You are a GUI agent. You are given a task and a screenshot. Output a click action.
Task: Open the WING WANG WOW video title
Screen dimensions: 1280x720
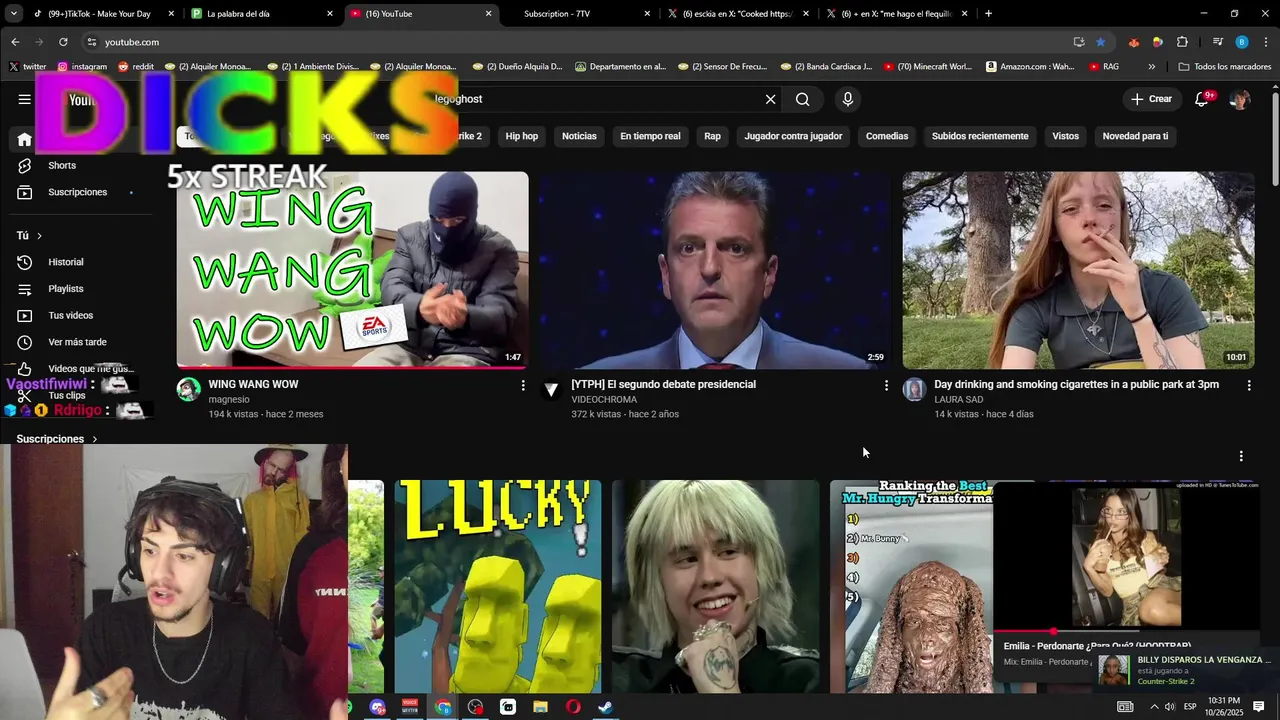click(x=253, y=384)
